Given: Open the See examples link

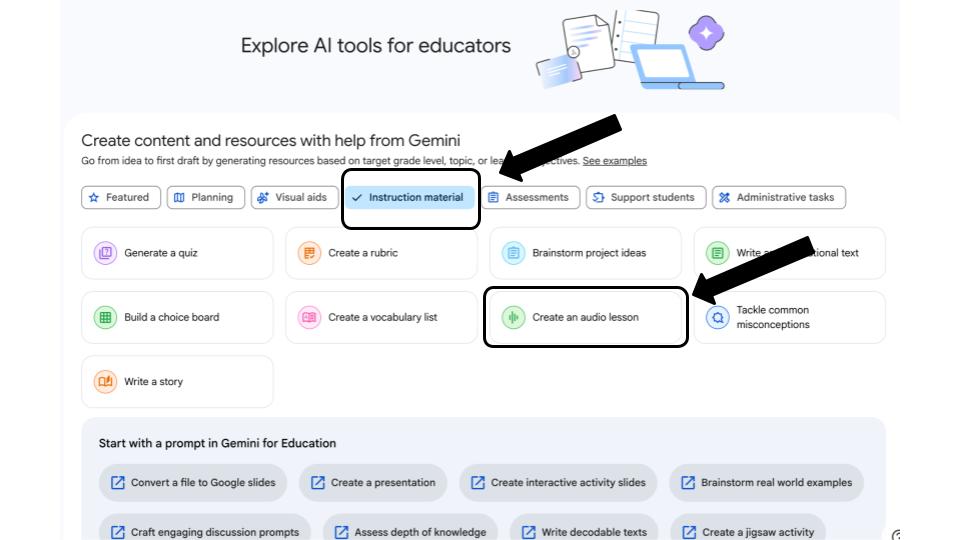Looking at the screenshot, I should pyautogui.click(x=615, y=161).
